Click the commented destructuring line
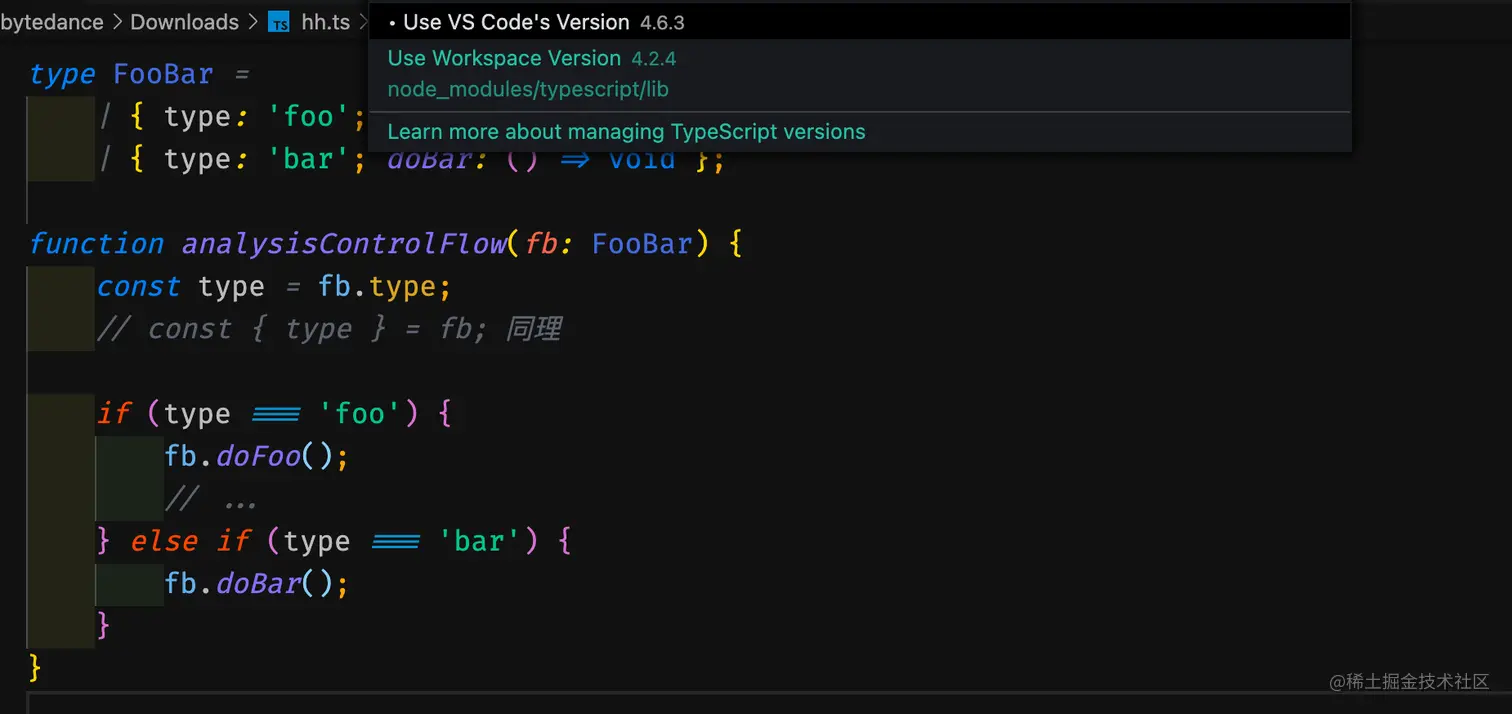 tap(328, 329)
